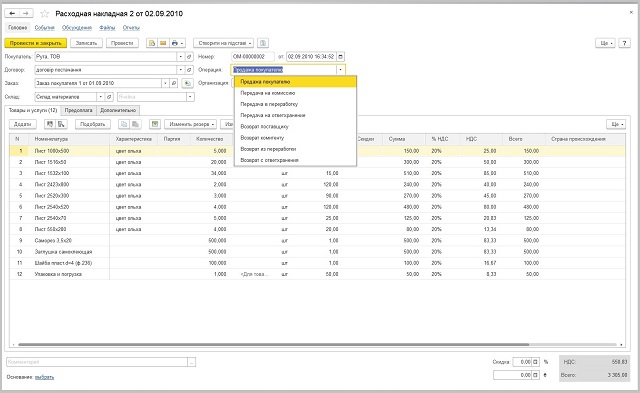Click the copy rows icon in table toolbar
Screen dimensions: 640x393
click(x=124, y=124)
